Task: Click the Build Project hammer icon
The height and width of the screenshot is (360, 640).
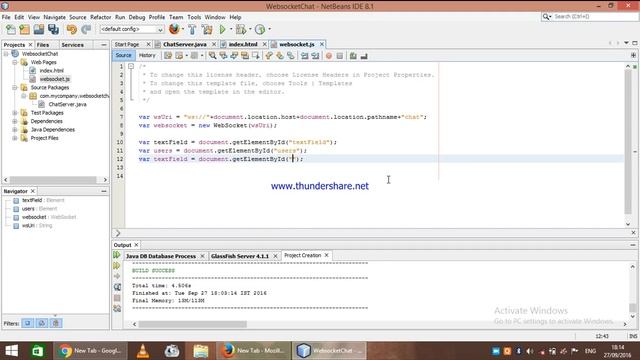Action: tap(192, 29)
